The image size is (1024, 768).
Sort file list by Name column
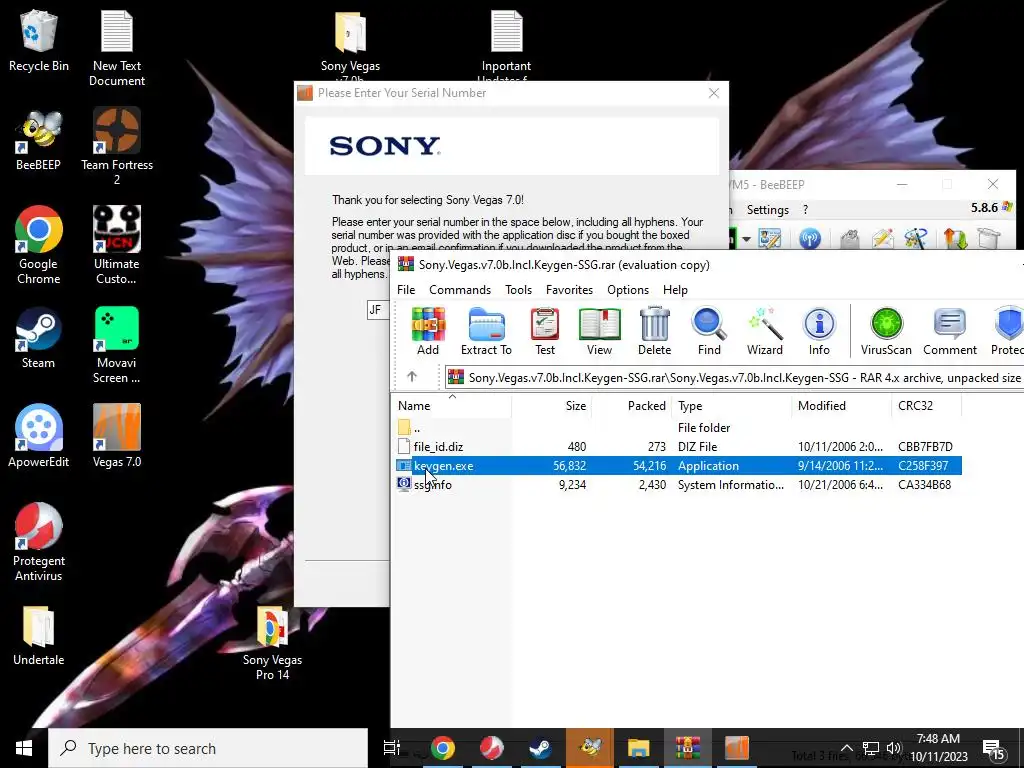click(x=451, y=406)
